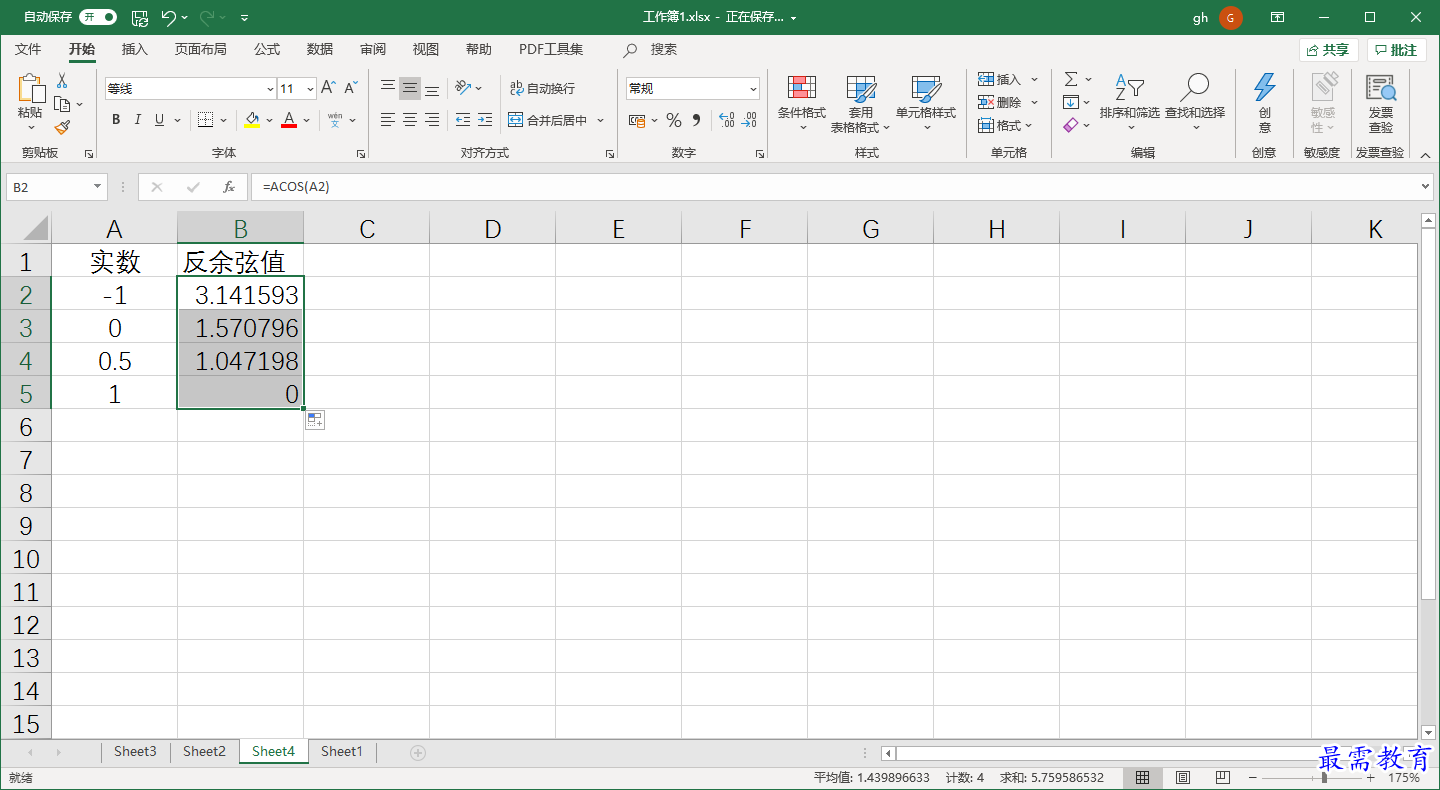Increase font size with large A icon

click(328, 88)
